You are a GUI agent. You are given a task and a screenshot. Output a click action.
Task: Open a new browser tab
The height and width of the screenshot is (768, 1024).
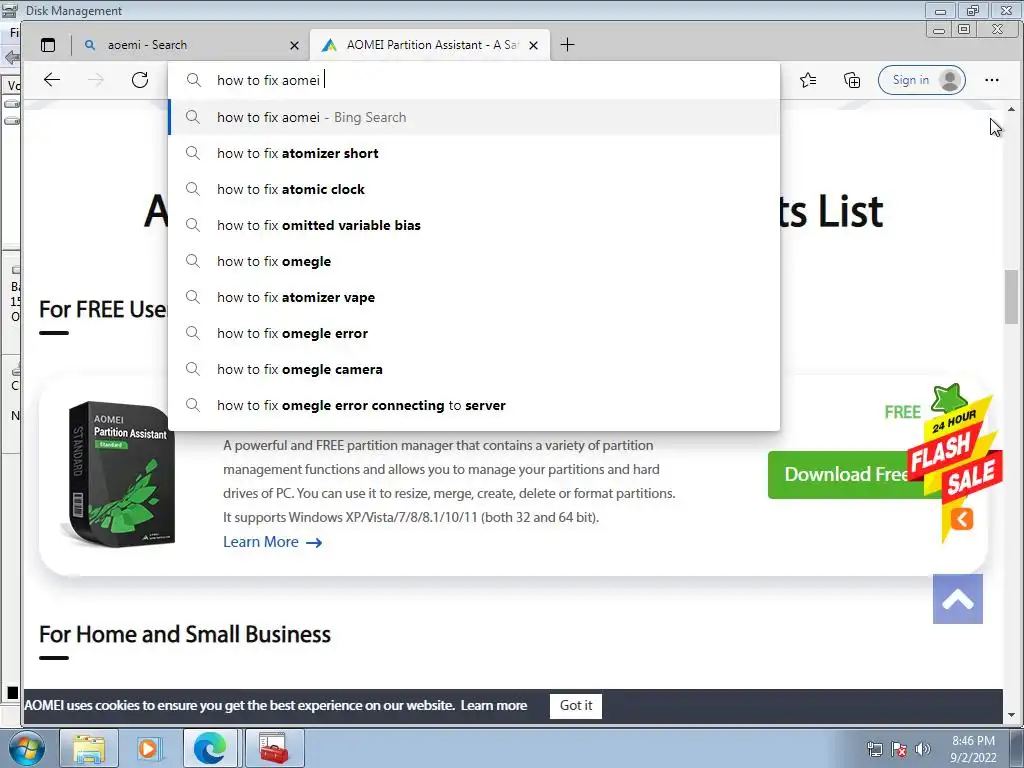pyautogui.click(x=568, y=44)
